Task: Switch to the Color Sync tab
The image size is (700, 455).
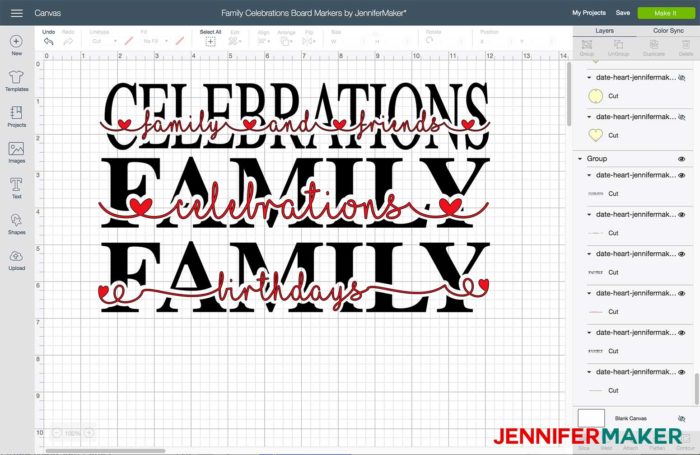Action: click(x=668, y=31)
